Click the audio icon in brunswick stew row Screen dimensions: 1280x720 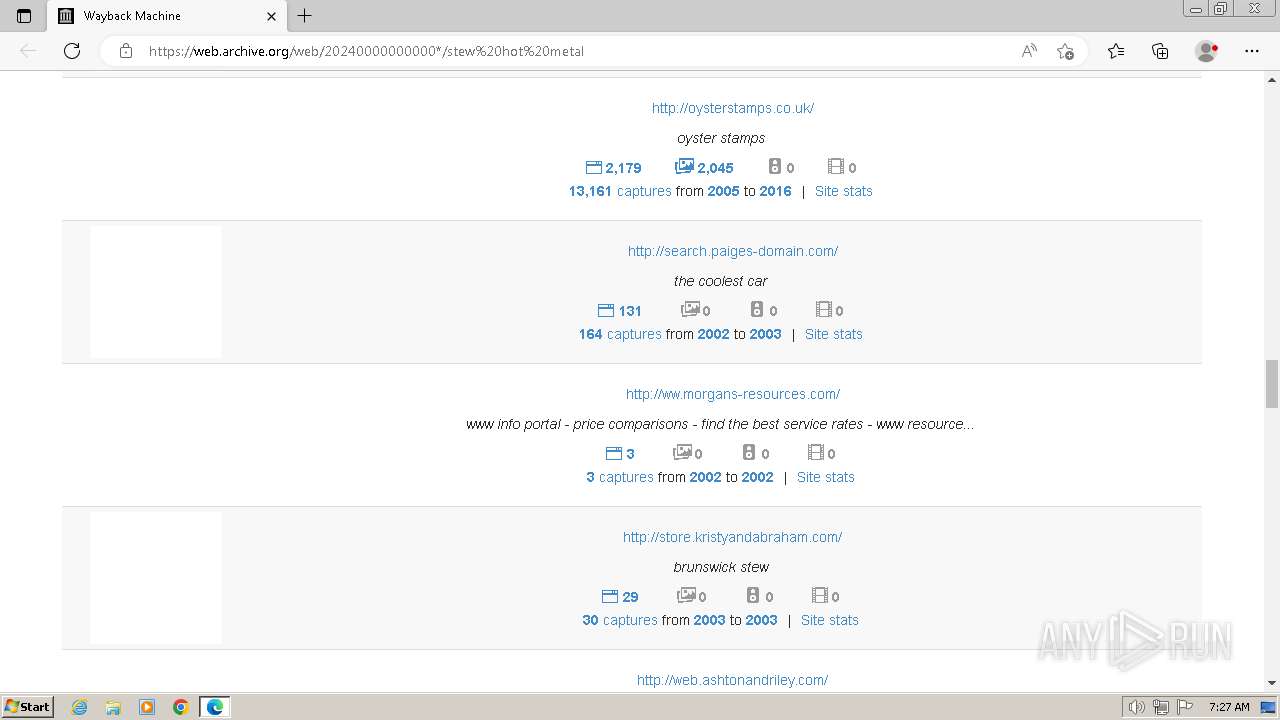(x=753, y=596)
